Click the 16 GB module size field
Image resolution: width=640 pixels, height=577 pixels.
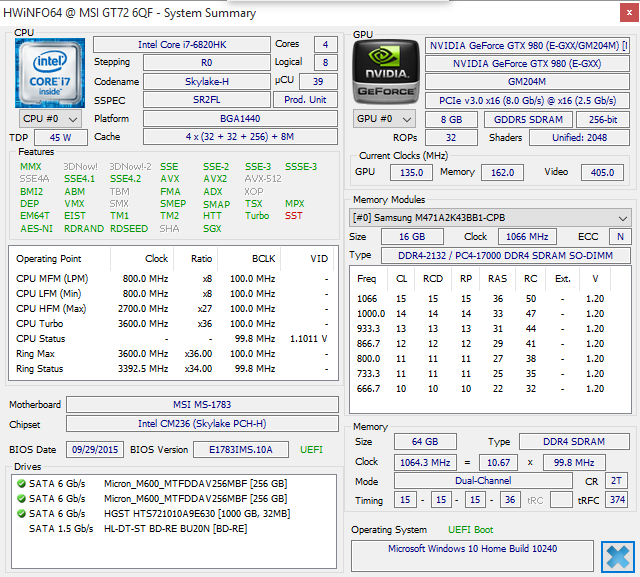(x=412, y=237)
